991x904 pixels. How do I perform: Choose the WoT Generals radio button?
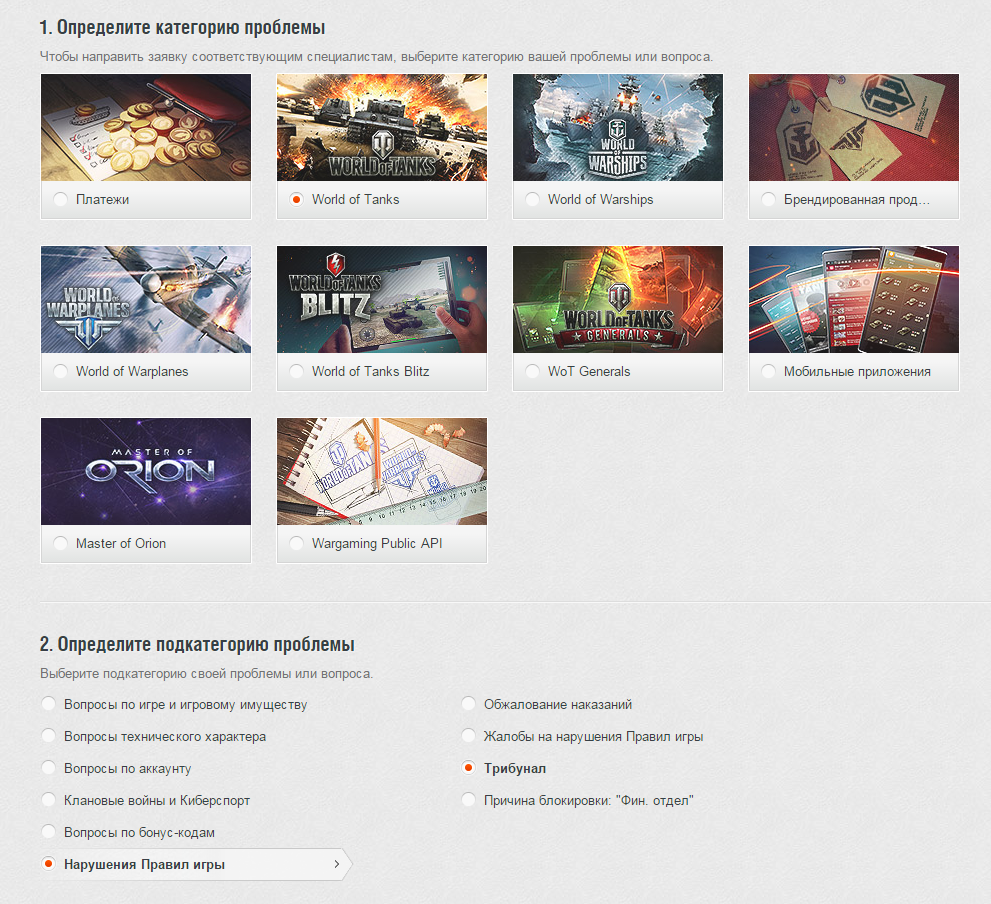[532, 371]
